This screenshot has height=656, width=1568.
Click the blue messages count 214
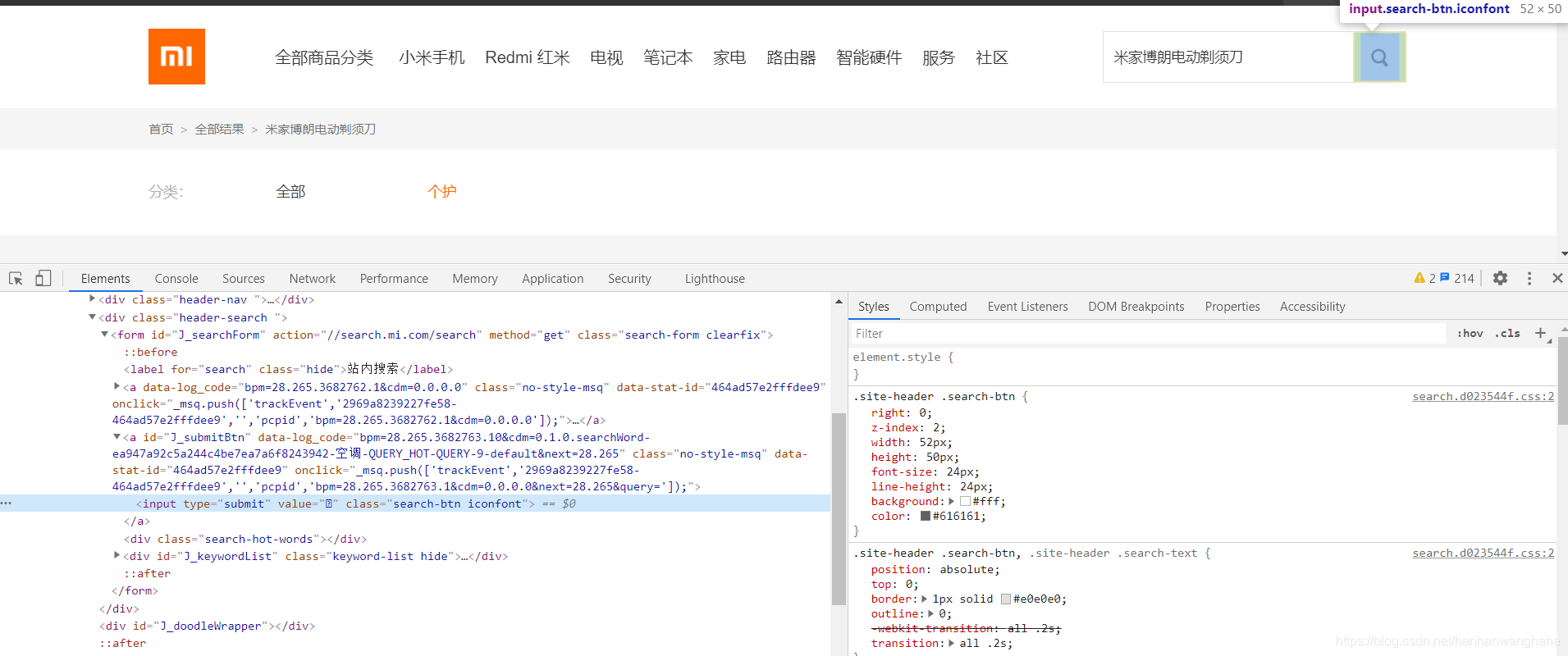pyautogui.click(x=1457, y=278)
